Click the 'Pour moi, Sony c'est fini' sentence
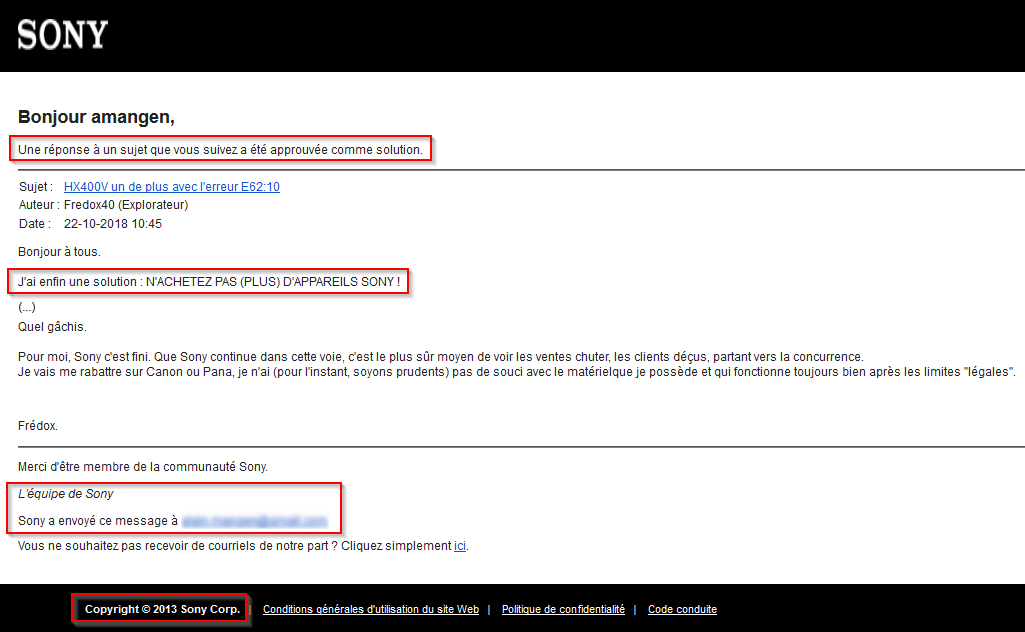 (440, 357)
